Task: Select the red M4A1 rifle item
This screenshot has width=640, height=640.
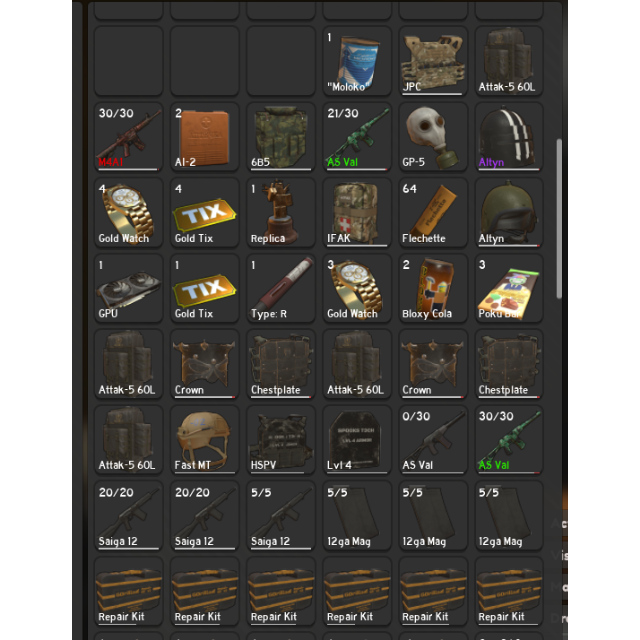Action: (x=128, y=137)
